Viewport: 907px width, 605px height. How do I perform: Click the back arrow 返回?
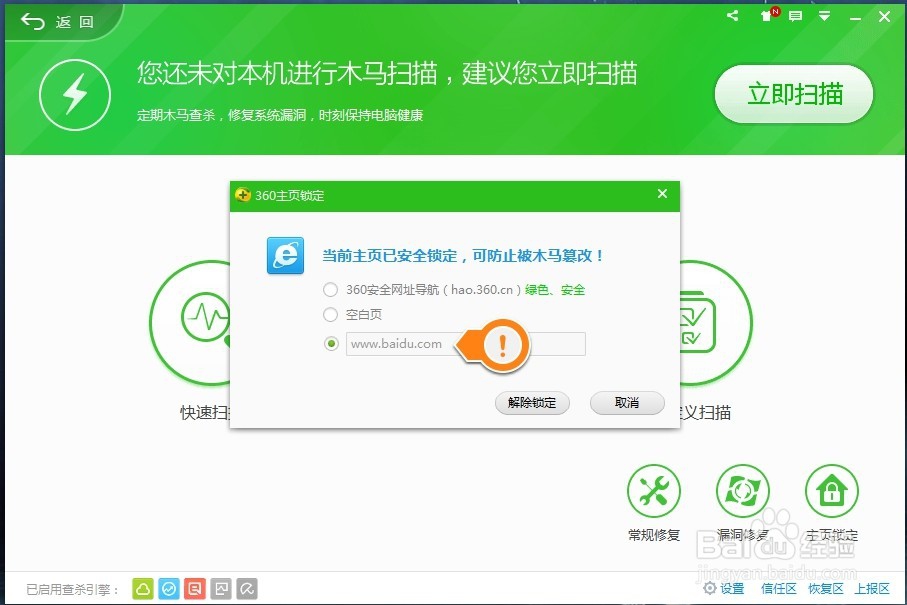57,22
